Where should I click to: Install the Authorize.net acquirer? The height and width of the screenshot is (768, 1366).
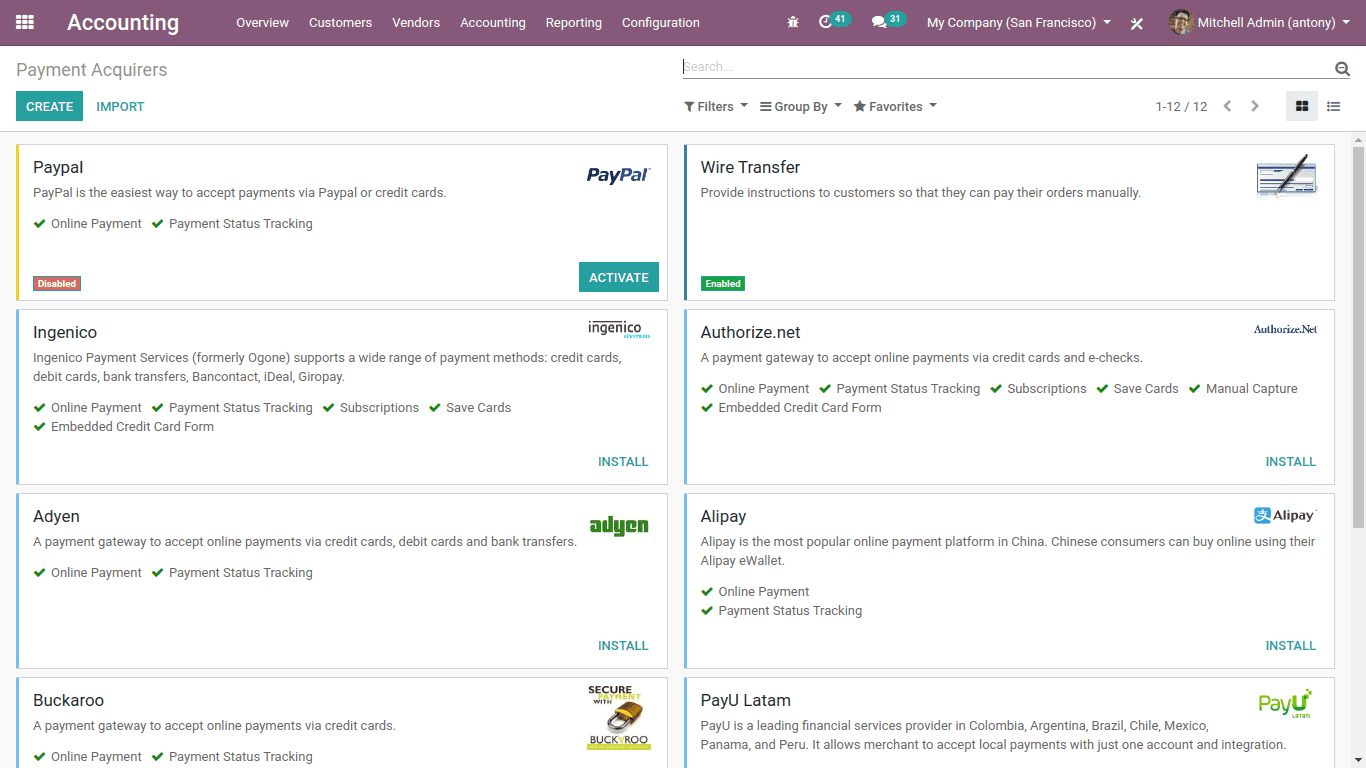pos(1291,461)
